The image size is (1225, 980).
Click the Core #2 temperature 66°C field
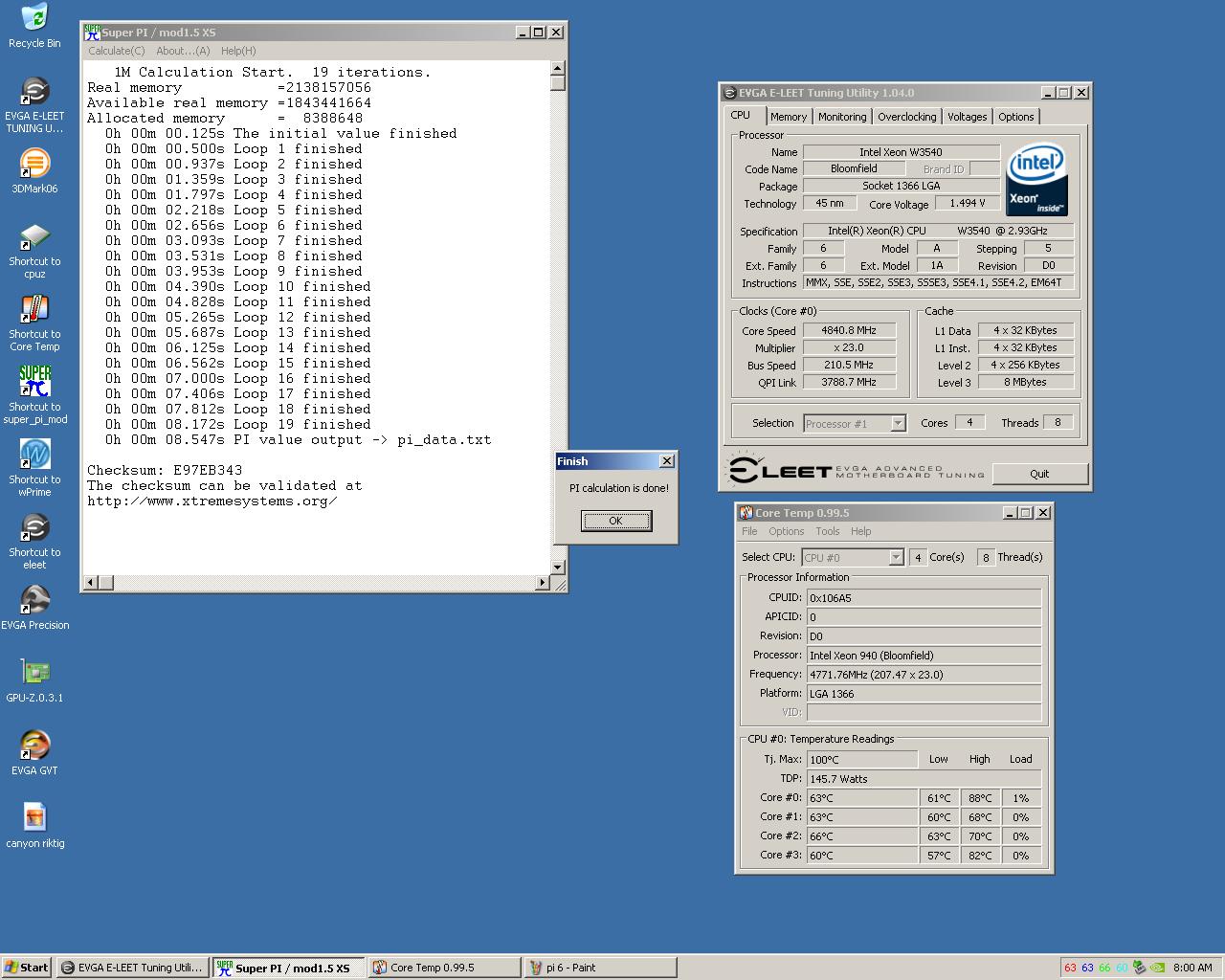click(x=862, y=835)
